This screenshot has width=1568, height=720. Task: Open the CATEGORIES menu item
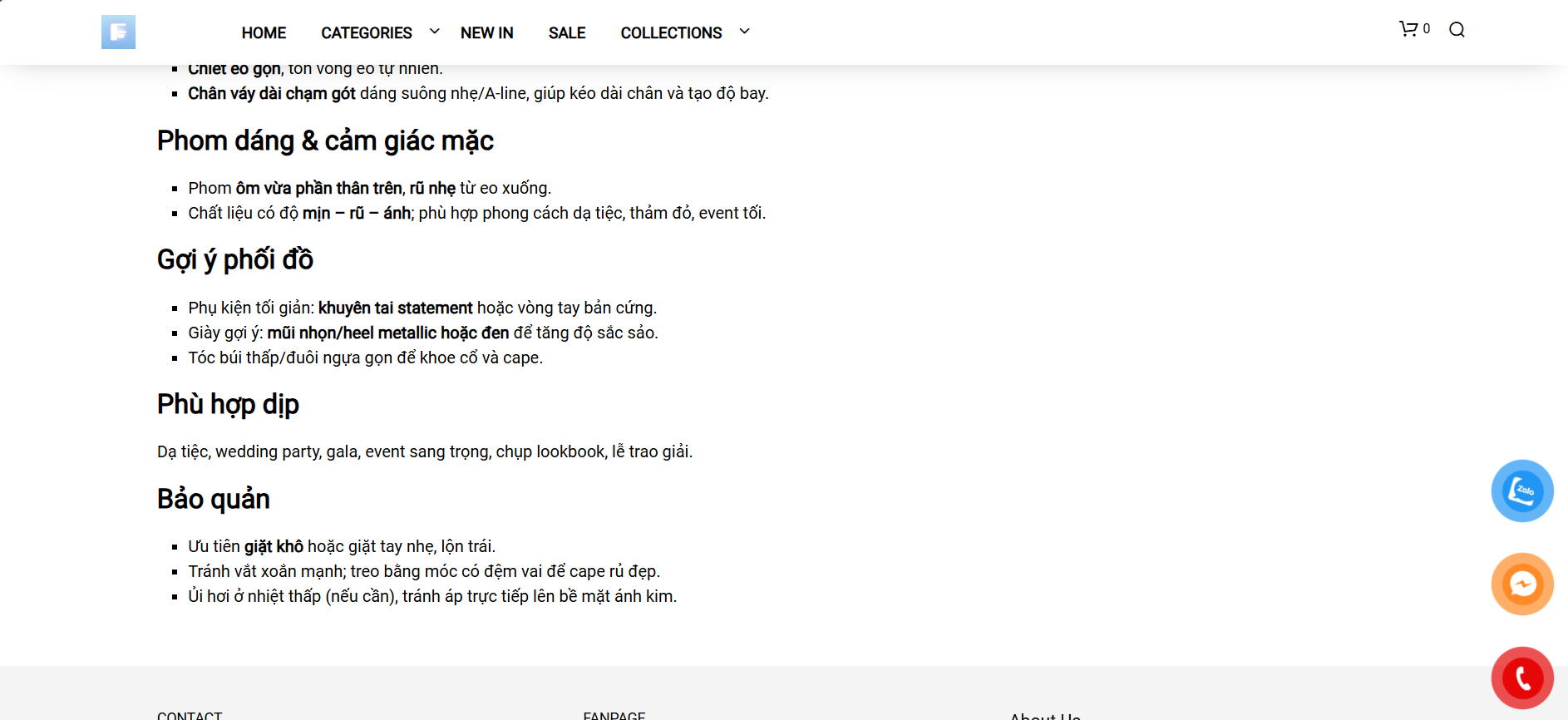click(366, 33)
